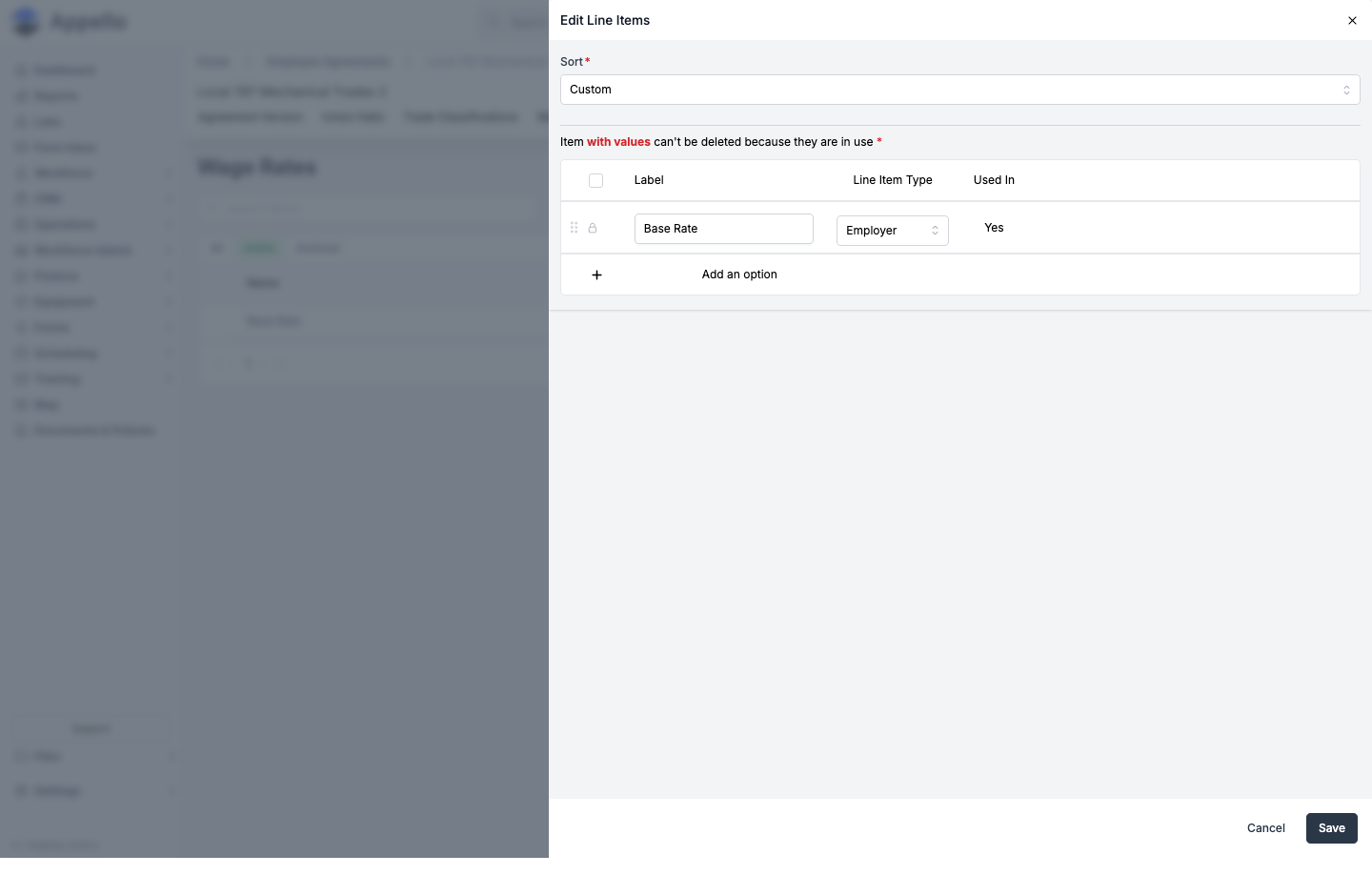Click the "Yes" value under Used In

tap(994, 228)
